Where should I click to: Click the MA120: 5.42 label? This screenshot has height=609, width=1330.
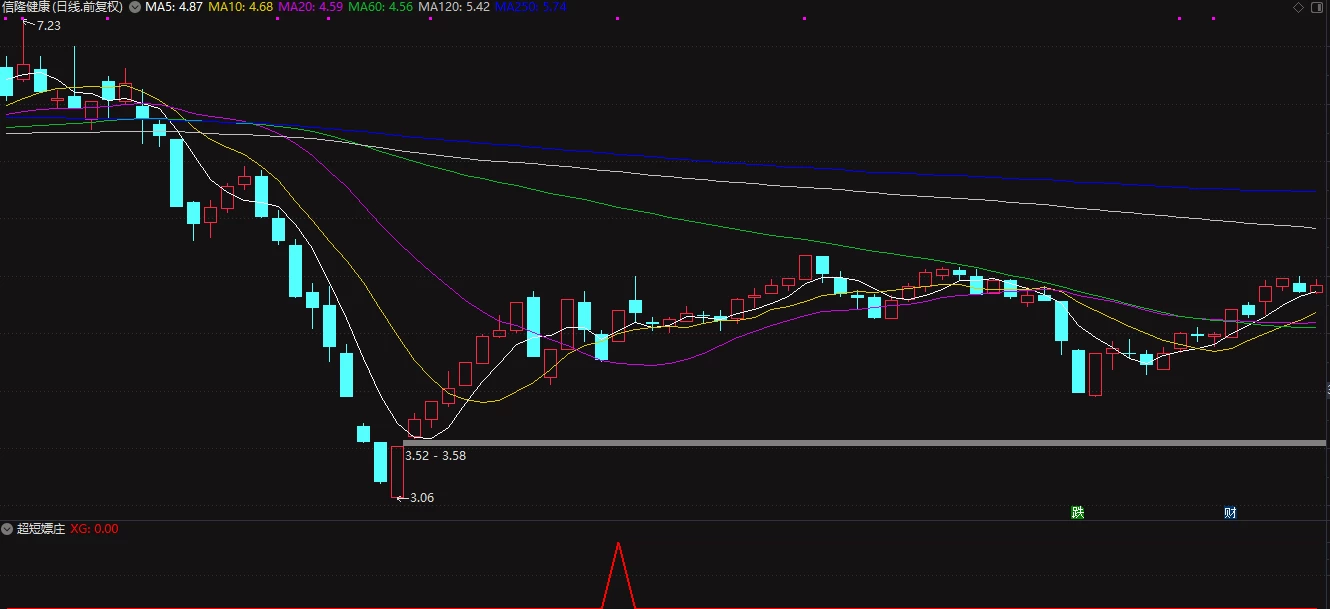tap(453, 7)
